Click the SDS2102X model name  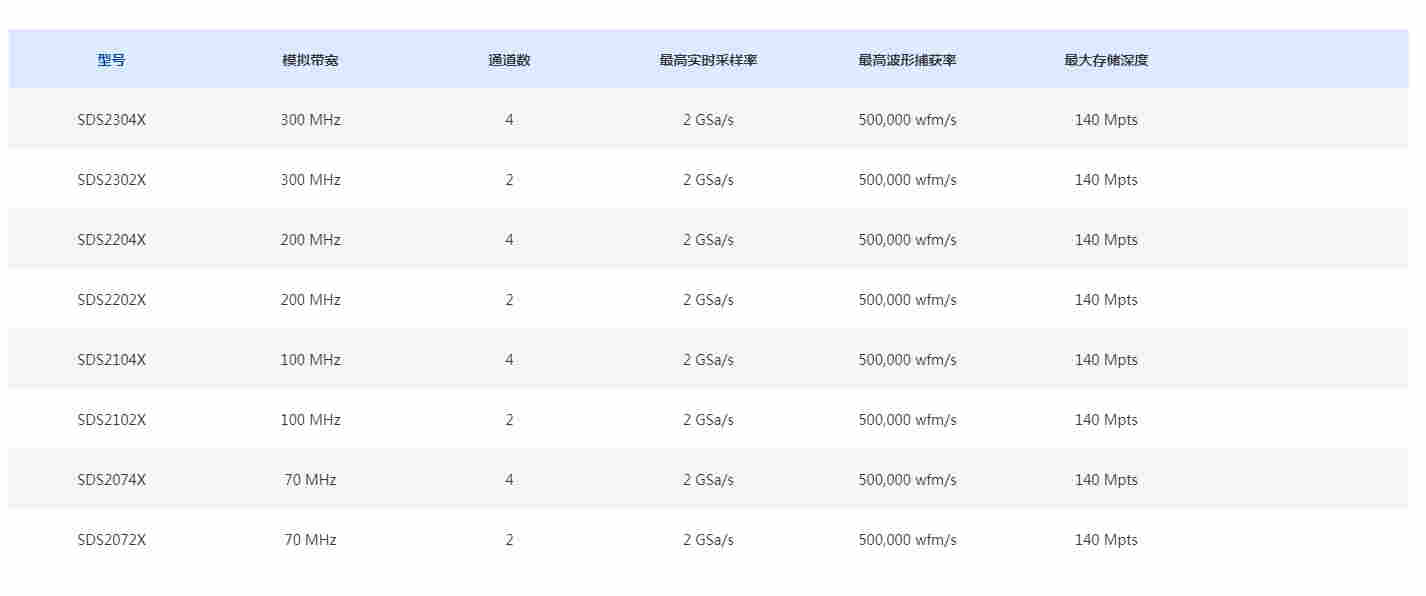pos(111,420)
